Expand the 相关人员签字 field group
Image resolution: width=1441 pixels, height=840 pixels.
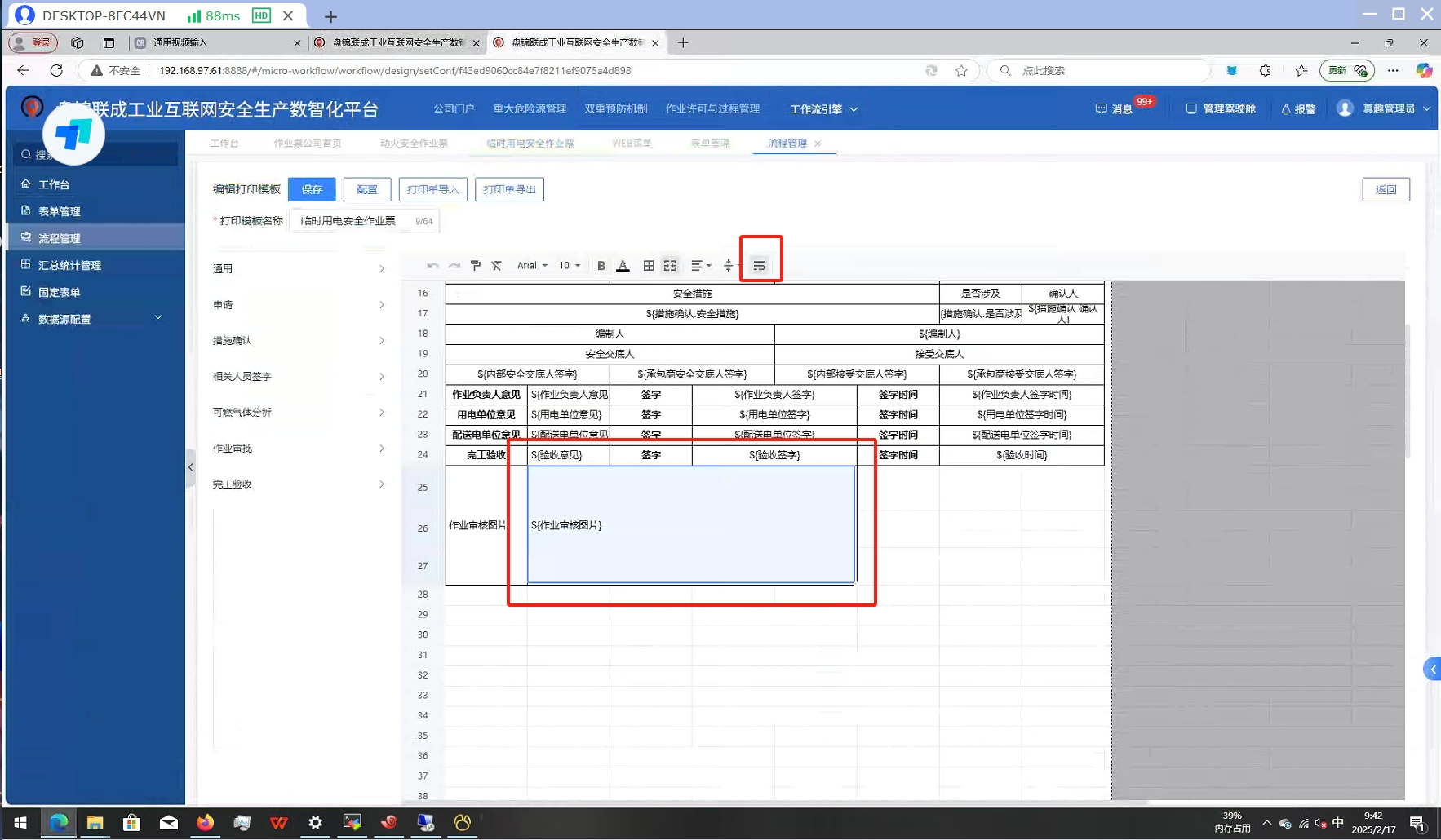[299, 377]
